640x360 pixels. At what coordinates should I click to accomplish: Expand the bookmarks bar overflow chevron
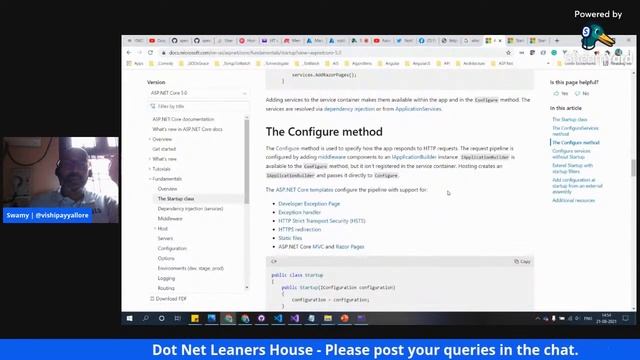pyautogui.click(x=548, y=64)
